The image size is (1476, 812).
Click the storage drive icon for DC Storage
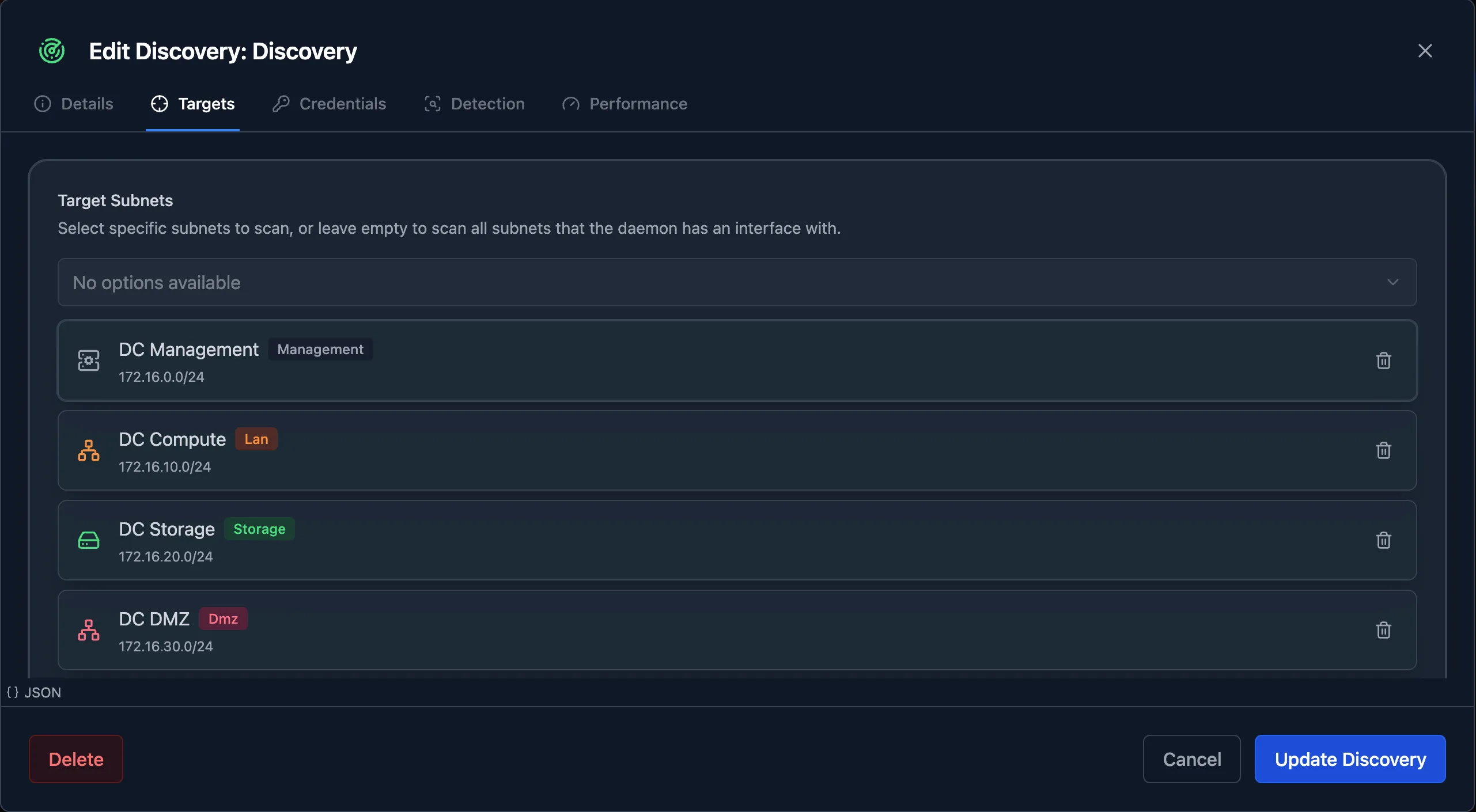pos(88,540)
